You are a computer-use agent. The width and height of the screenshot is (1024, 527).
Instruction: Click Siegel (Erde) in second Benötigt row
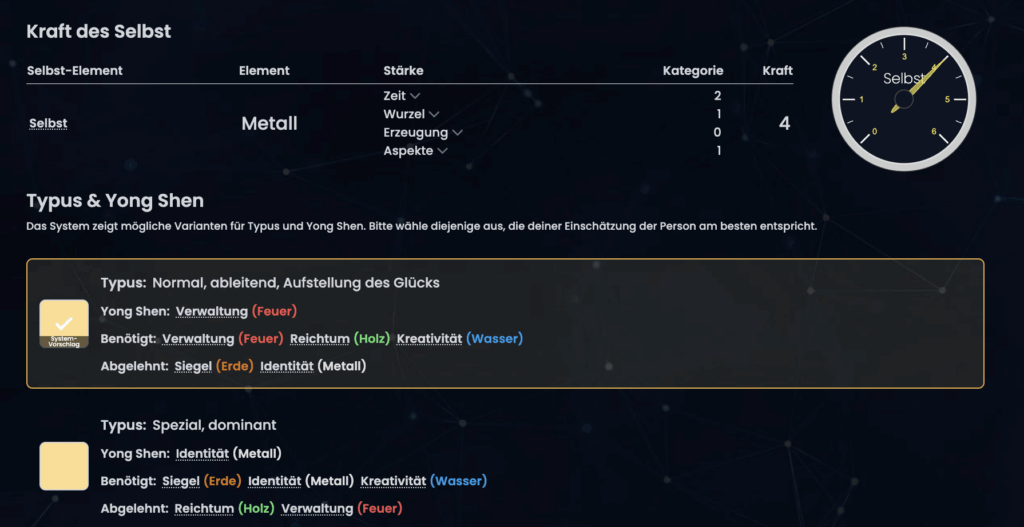(x=202, y=481)
